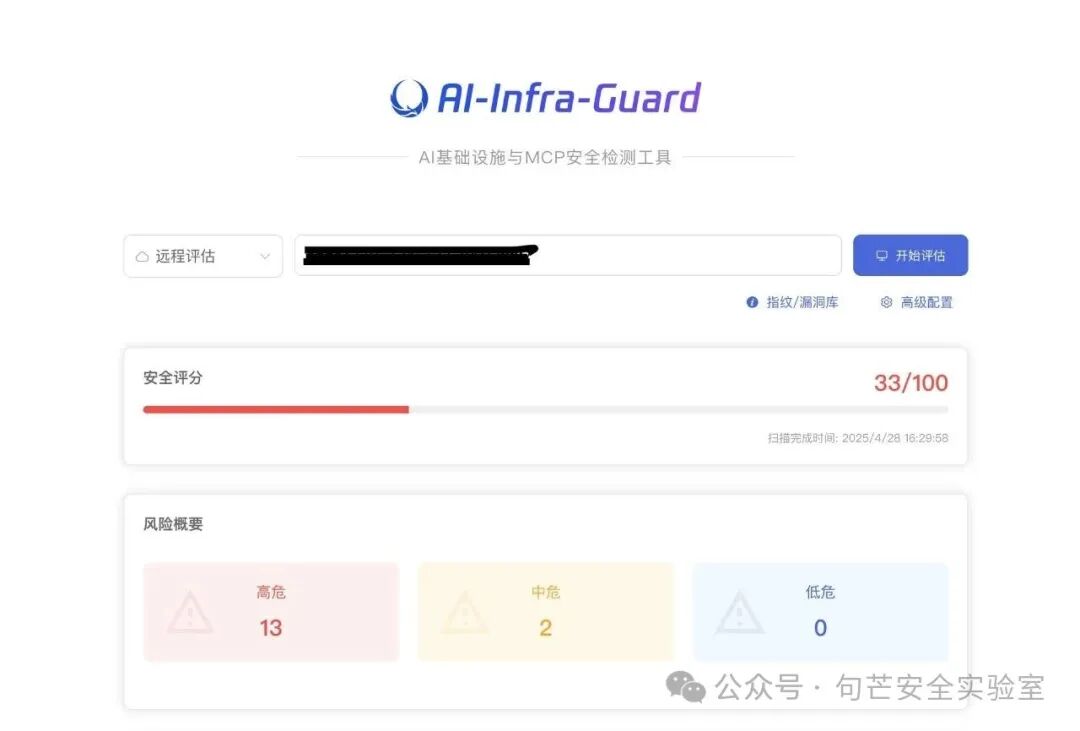
Task: Click the AI-Infra-Guard swirl logo icon
Action: coord(409,98)
